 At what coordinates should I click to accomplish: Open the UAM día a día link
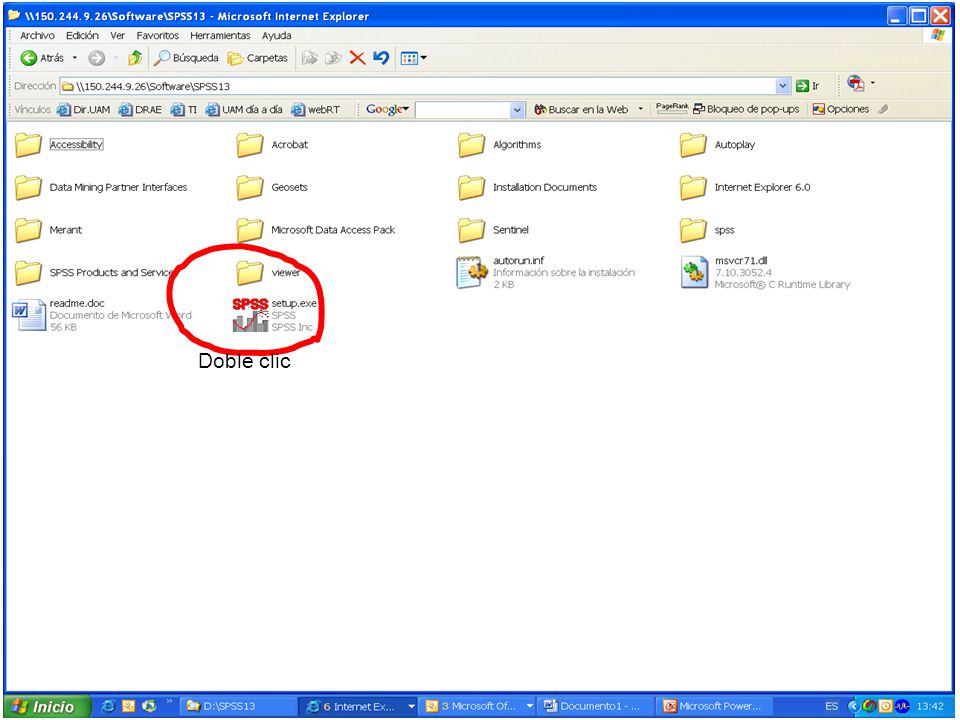[244, 110]
